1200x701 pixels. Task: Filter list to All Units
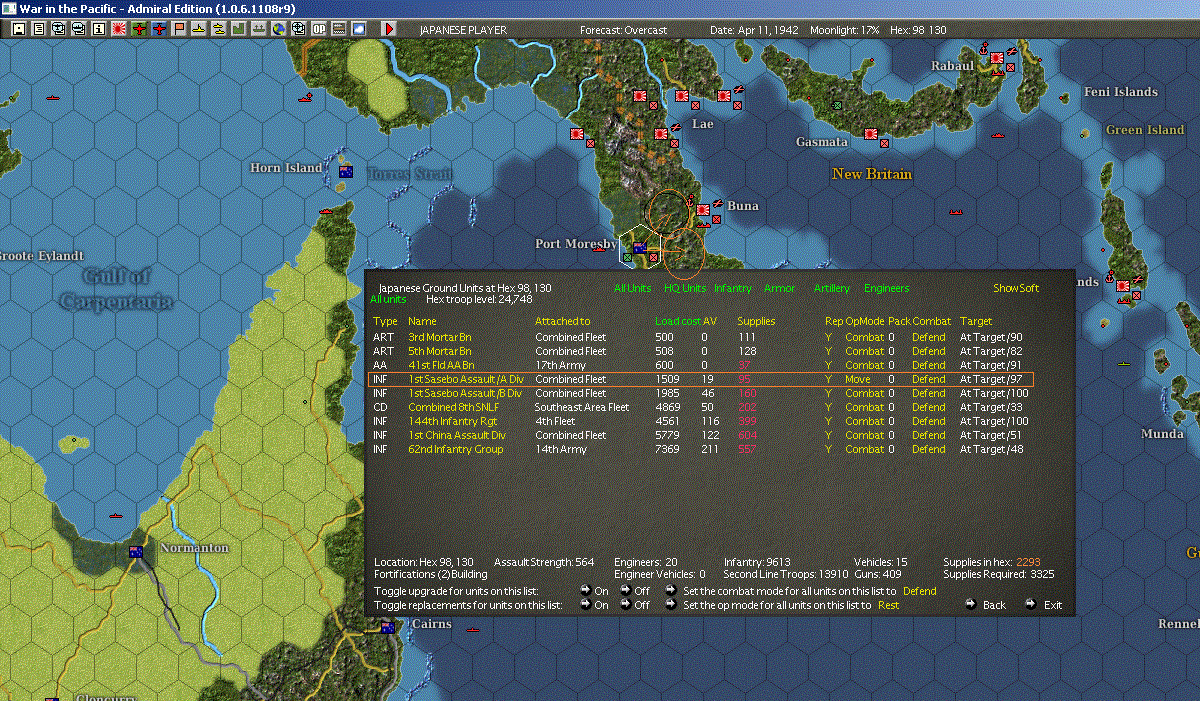click(x=633, y=288)
